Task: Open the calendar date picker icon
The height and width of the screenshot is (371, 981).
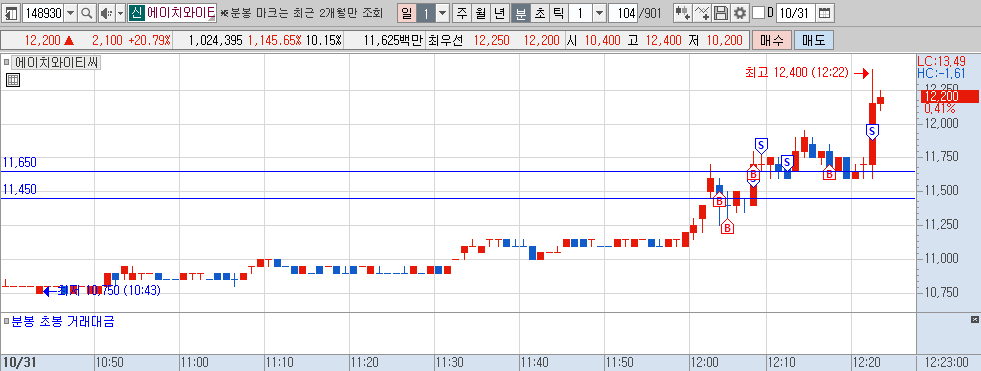Action: pos(825,13)
